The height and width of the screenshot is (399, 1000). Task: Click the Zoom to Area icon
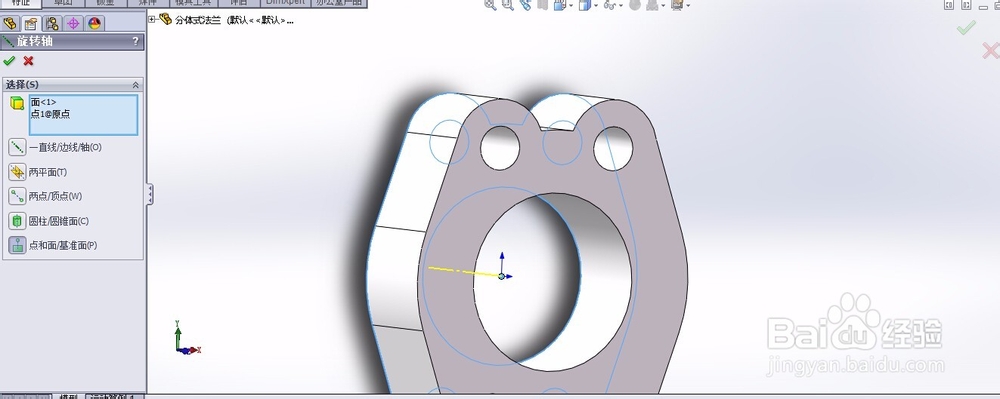[x=508, y=4]
